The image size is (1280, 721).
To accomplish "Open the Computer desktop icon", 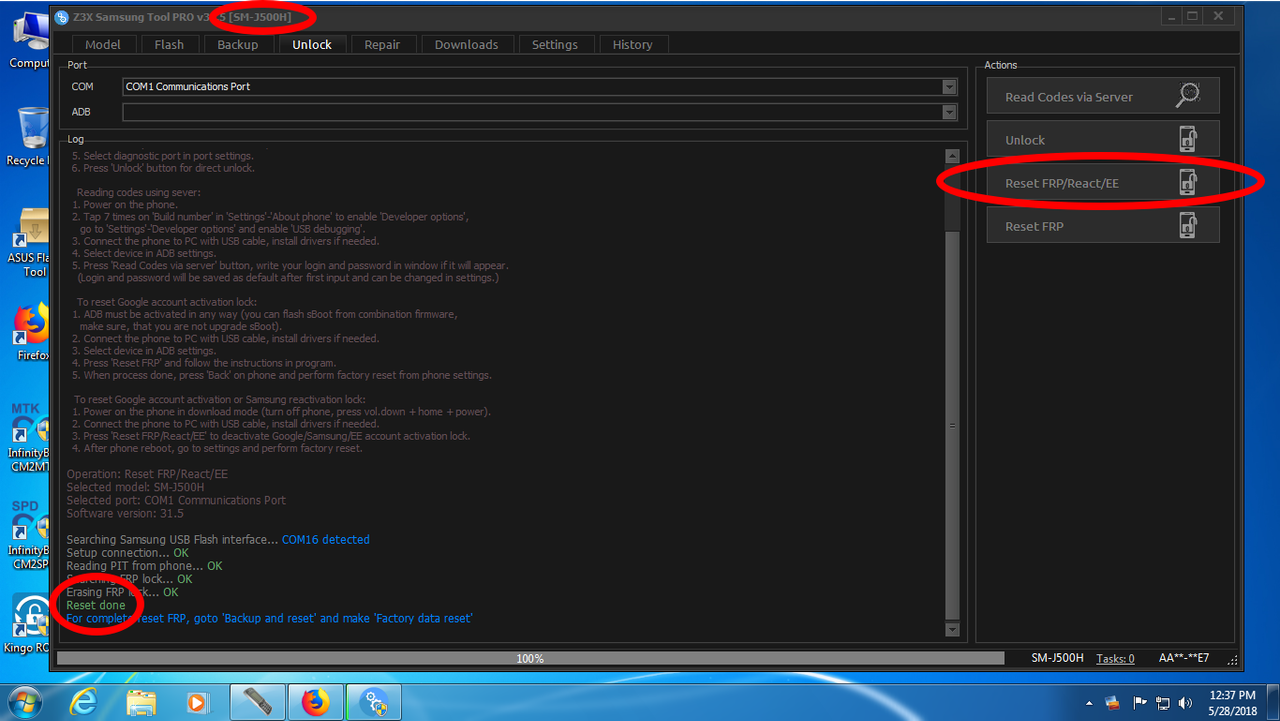I will 28,42.
